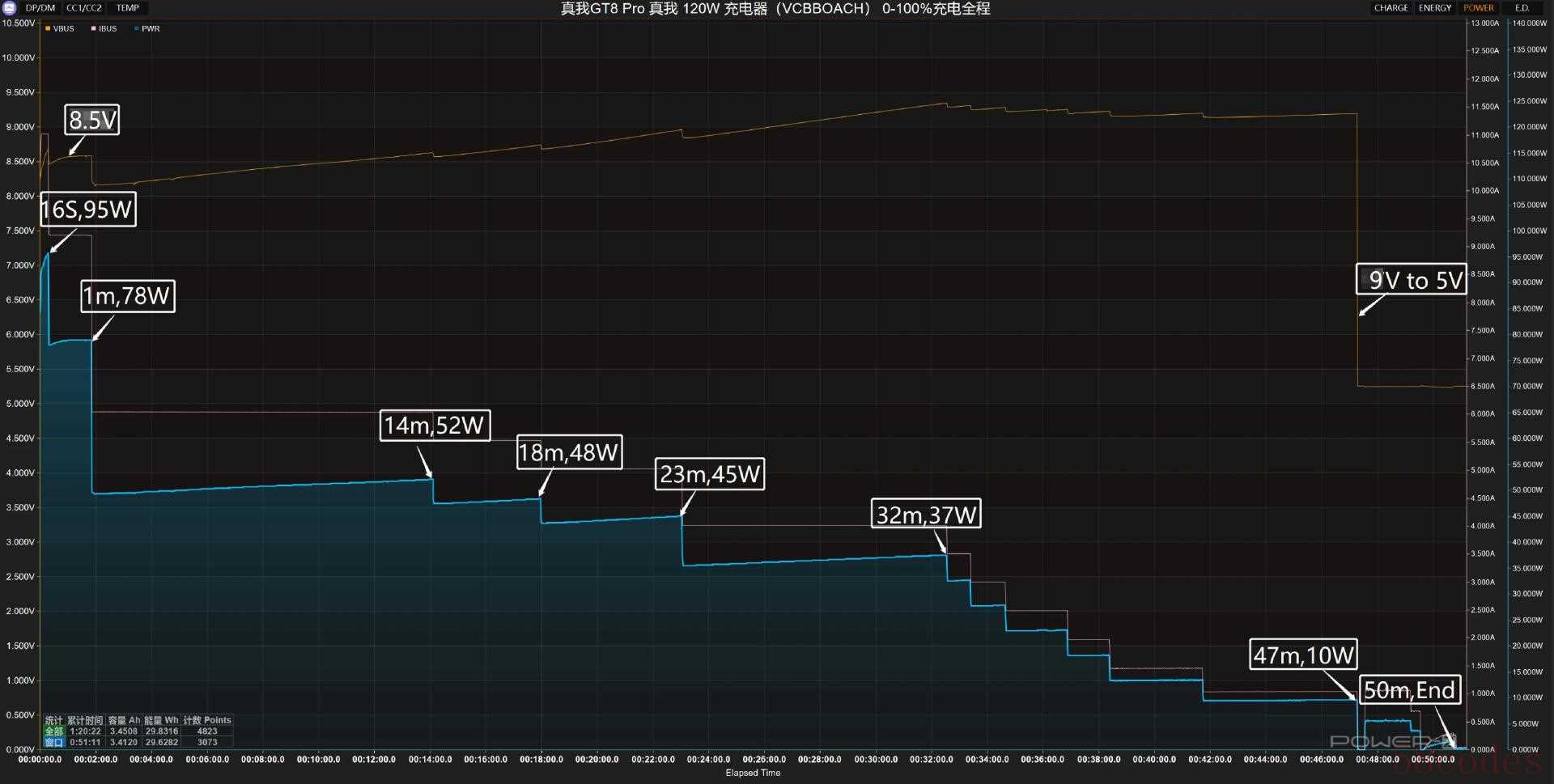
Task: Click the round app logo icon
Action: click(x=10, y=8)
